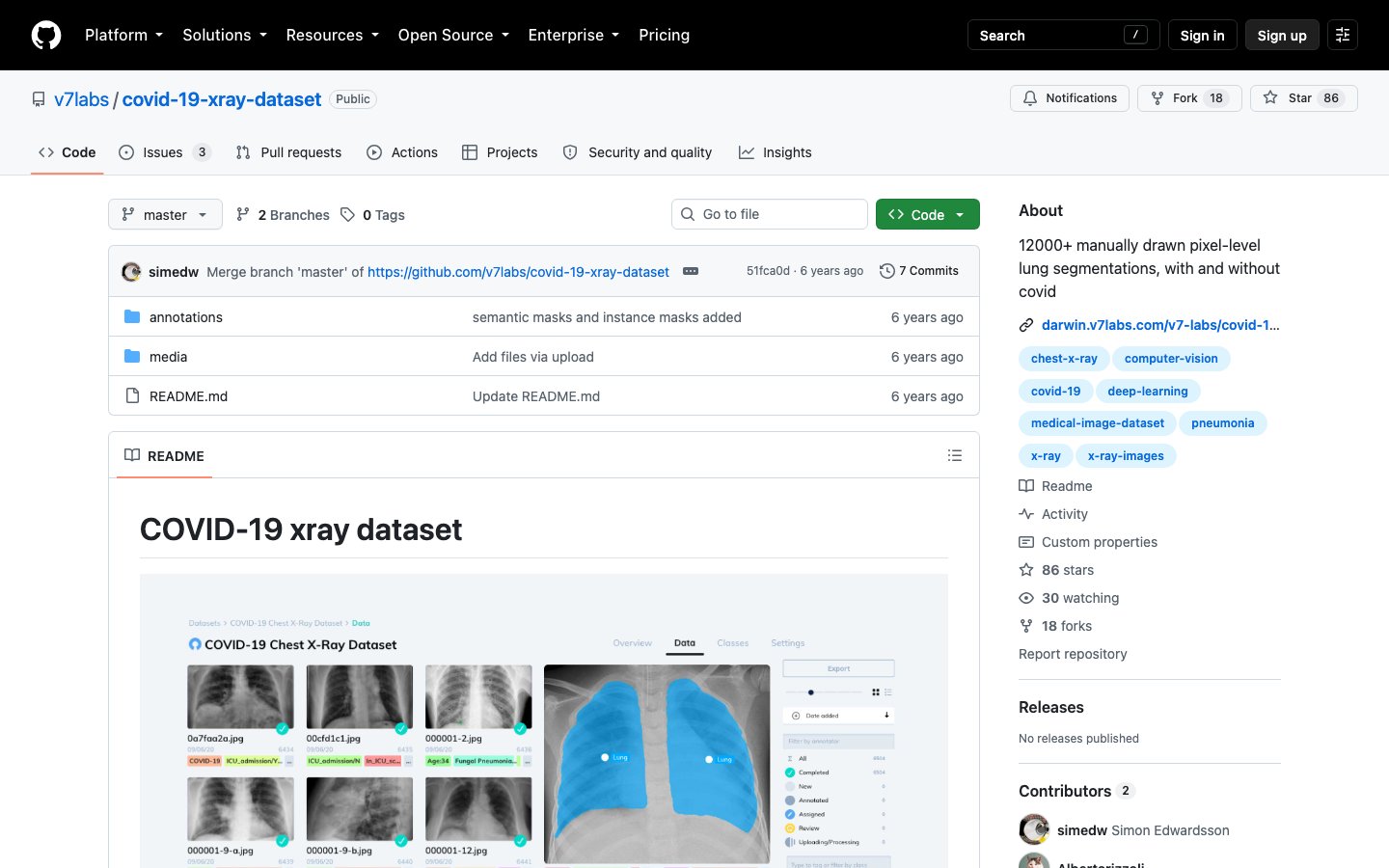Viewport: 1389px width, 868px height.
Task: Open the 7 Commits link
Action: pos(919,271)
